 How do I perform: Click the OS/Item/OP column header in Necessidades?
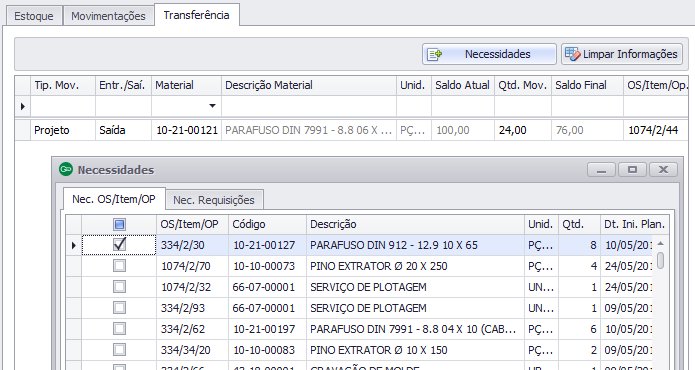tap(192, 224)
